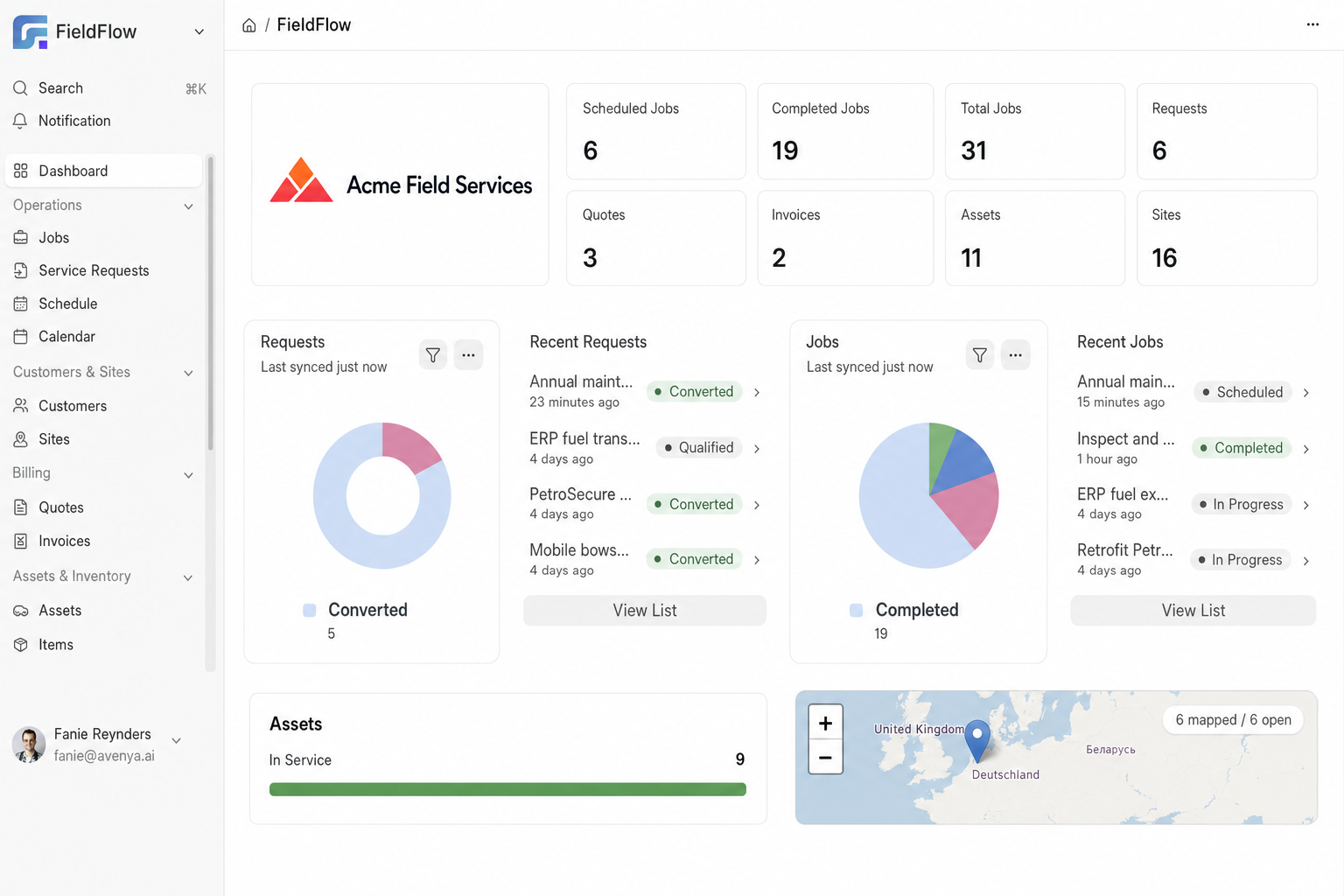Image resolution: width=1344 pixels, height=896 pixels.
Task: Click the Items box icon
Action: pos(20,645)
